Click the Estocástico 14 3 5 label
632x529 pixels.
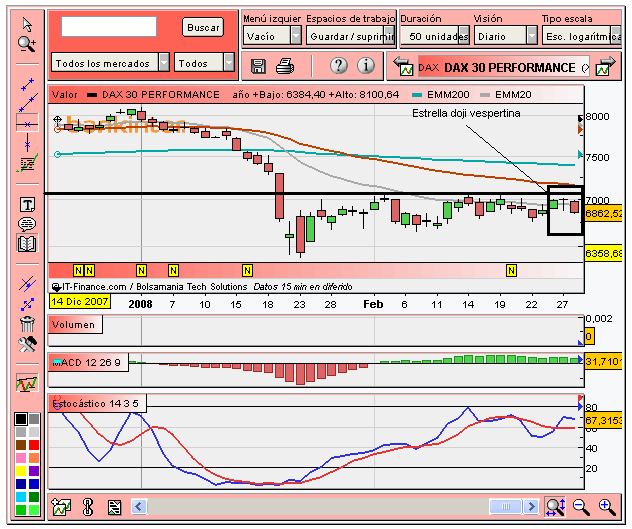point(96,403)
